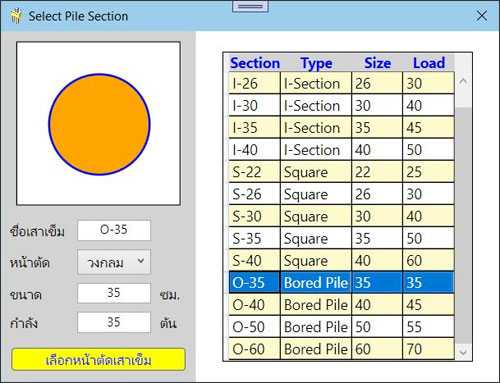Select the O-40 section cell
This screenshot has height=383, width=500.
click(255, 305)
